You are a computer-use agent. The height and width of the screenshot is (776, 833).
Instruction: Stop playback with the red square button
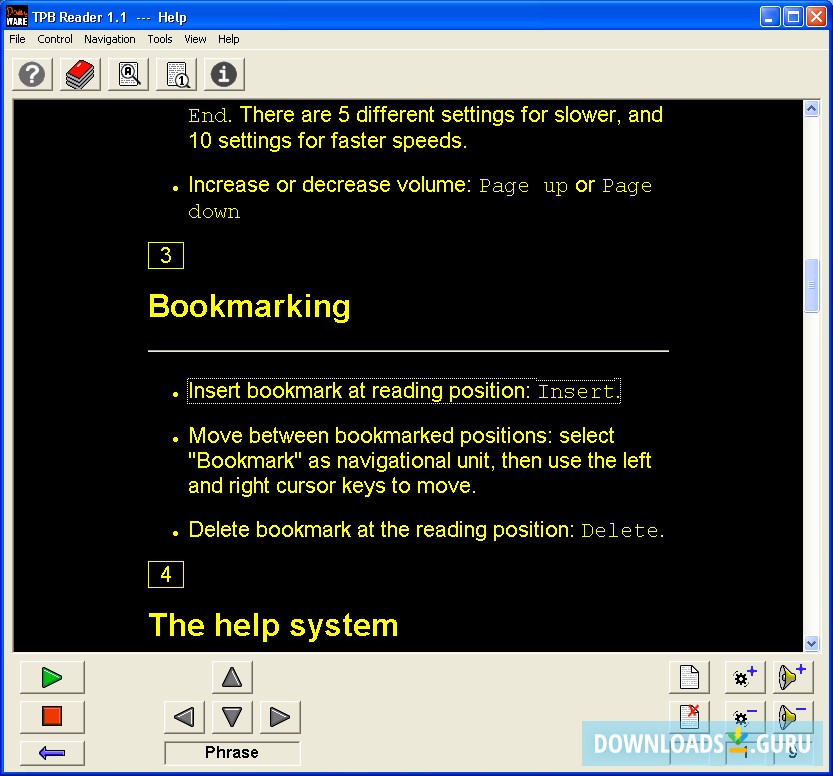[51, 717]
